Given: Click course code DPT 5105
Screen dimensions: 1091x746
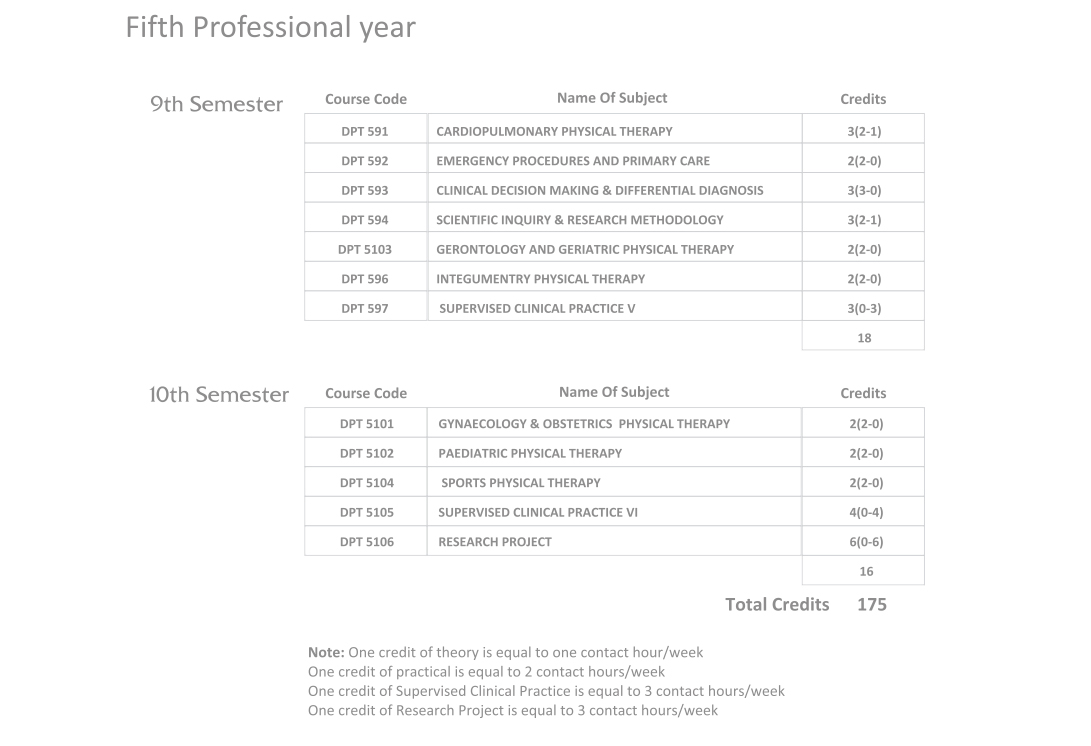Looking at the screenshot, I should coord(367,512).
